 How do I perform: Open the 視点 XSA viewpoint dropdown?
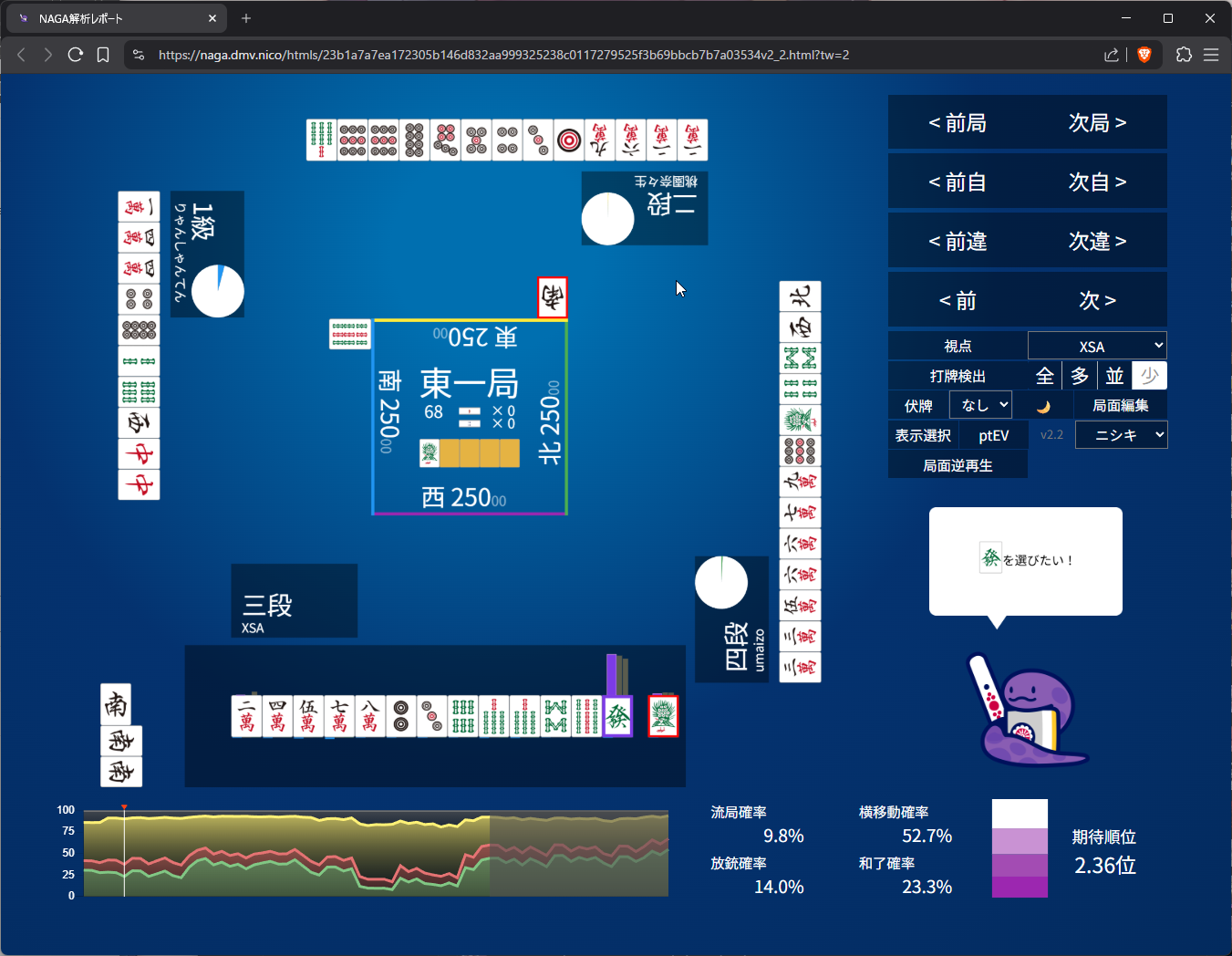(1097, 346)
